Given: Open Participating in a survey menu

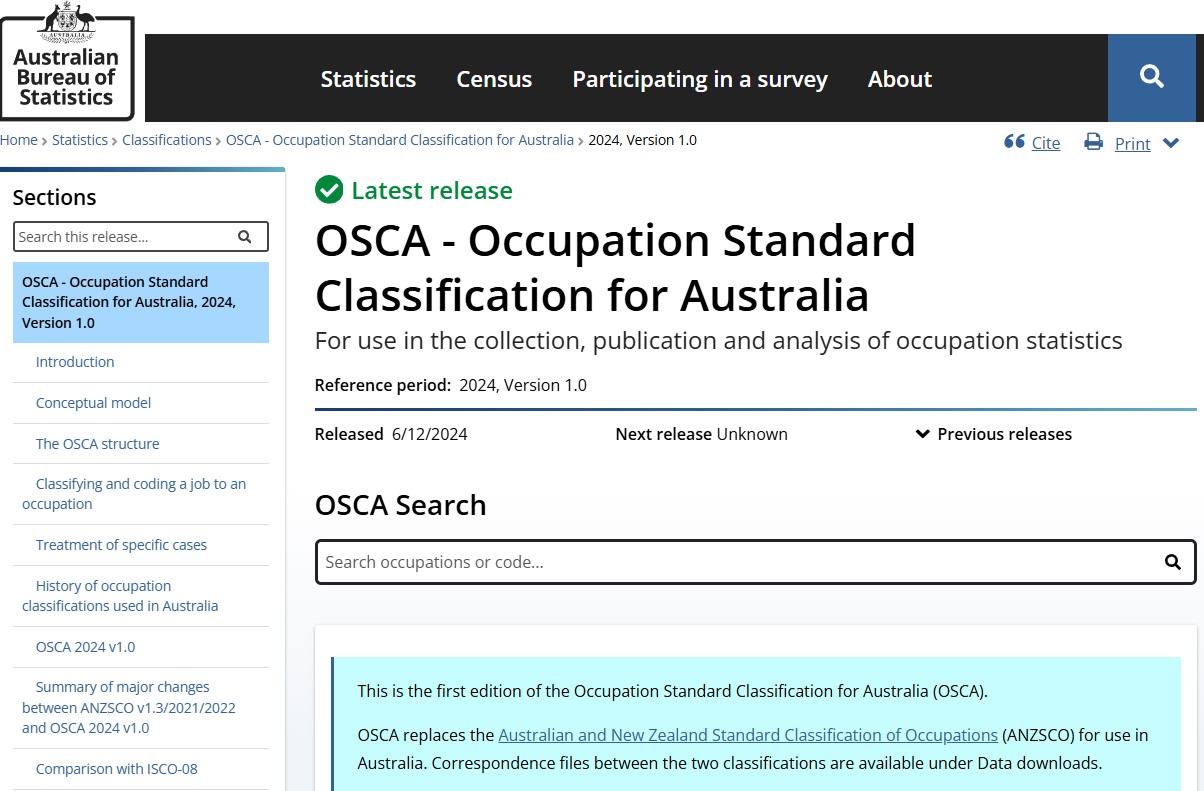Looking at the screenshot, I should [700, 79].
